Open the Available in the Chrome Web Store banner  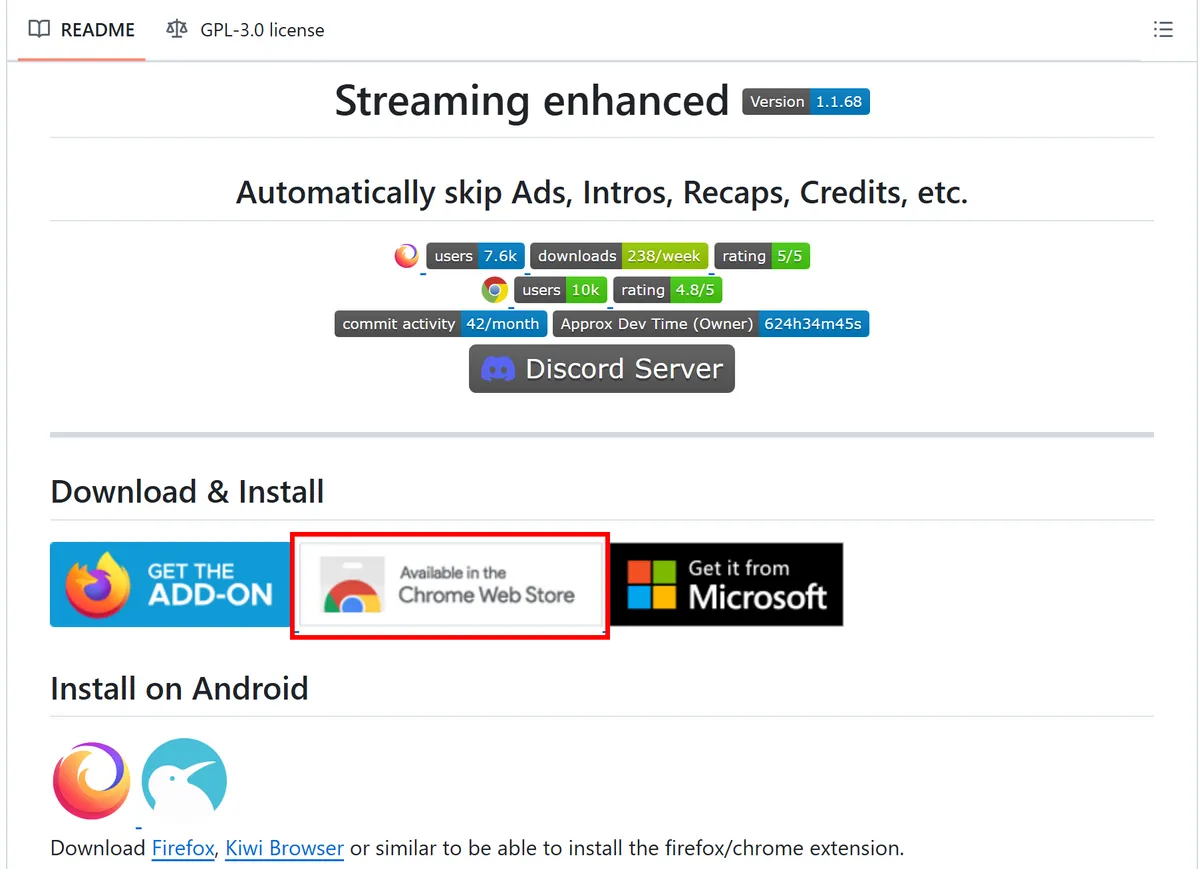[450, 586]
